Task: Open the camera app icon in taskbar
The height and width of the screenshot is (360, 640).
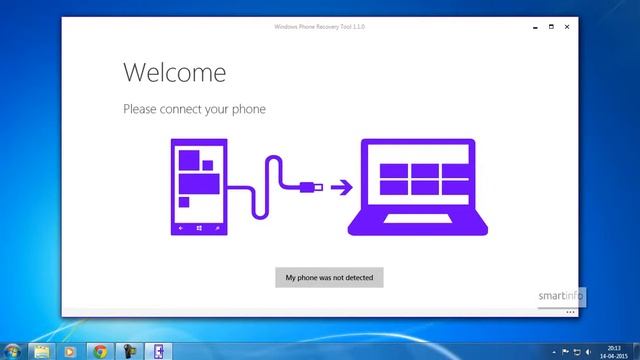Action: [x=130, y=351]
